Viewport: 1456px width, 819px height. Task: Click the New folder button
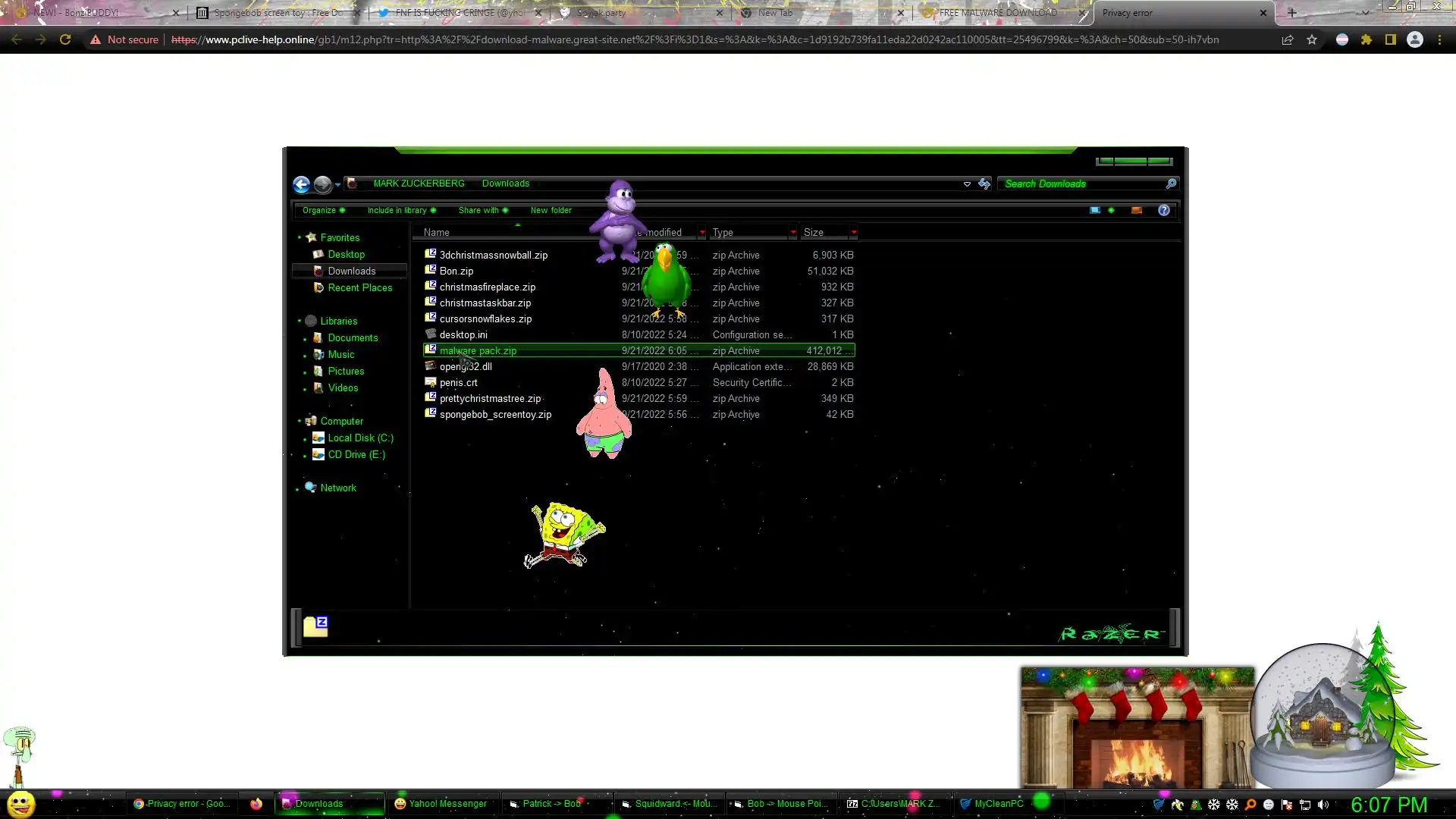[551, 210]
